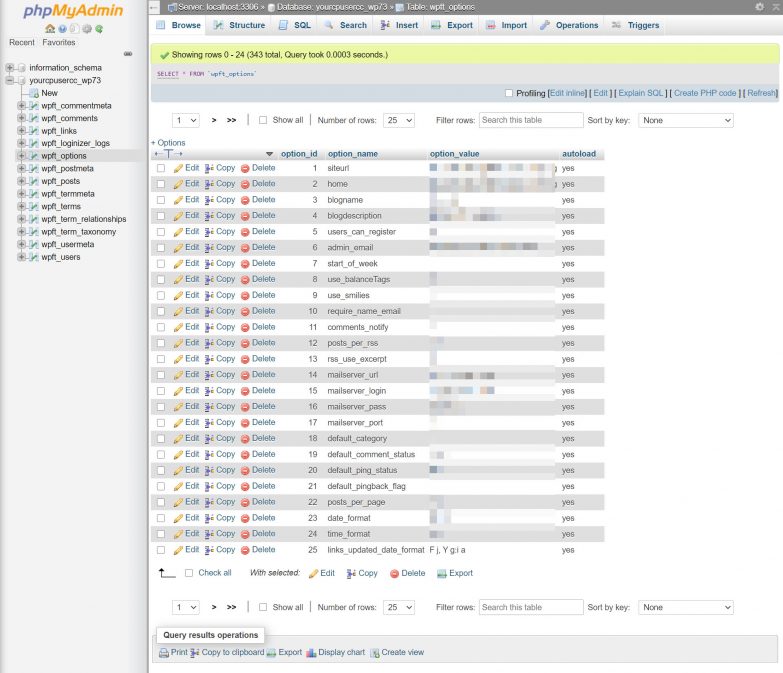Switch to the Structure tab
The image size is (783, 673).
pos(239,25)
